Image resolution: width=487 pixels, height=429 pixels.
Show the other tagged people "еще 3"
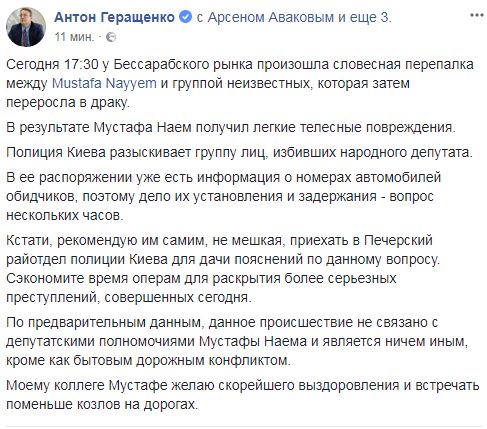369,17
